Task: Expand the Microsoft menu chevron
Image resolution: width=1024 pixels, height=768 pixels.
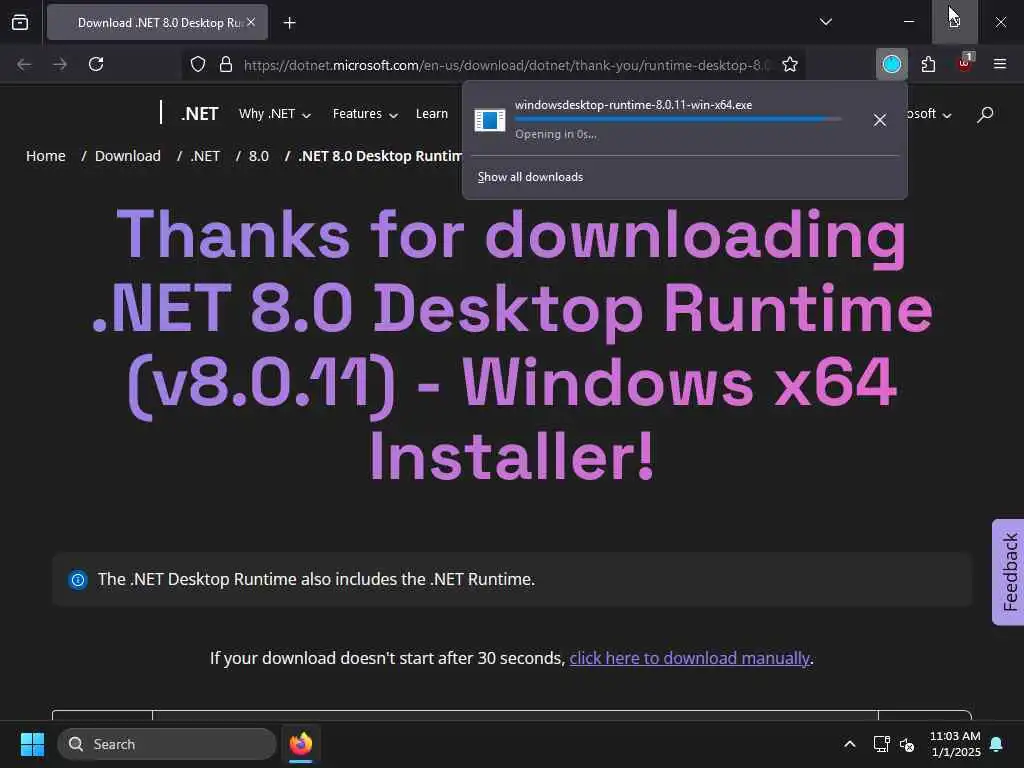Action: click(x=946, y=115)
